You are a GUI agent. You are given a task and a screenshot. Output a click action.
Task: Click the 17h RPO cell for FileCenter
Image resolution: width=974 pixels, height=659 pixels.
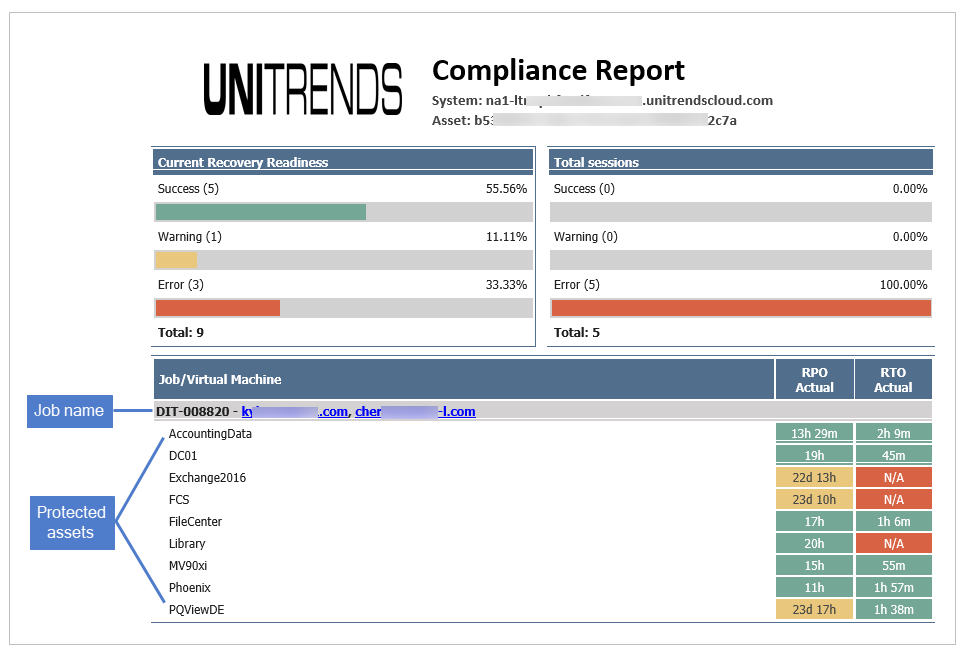pyautogui.click(x=814, y=522)
